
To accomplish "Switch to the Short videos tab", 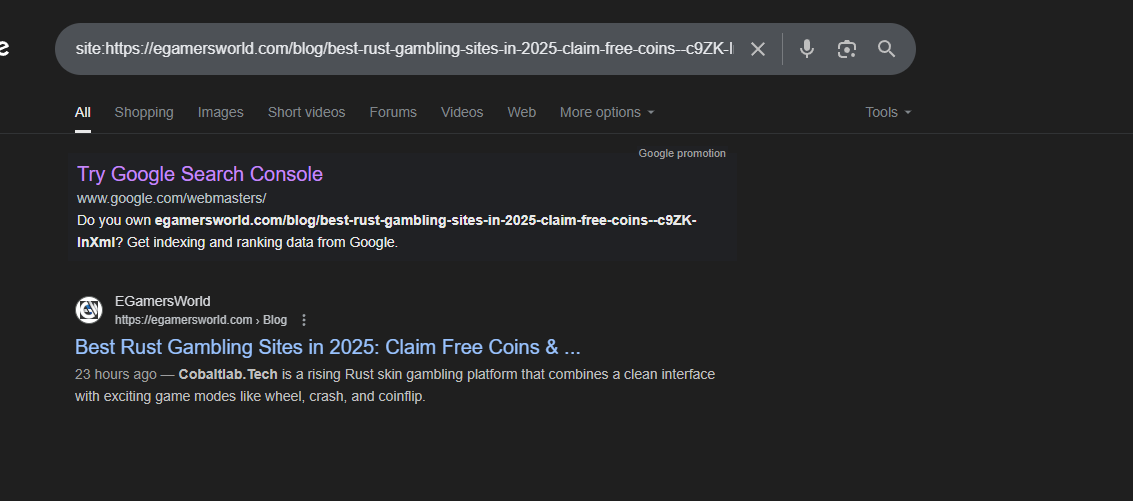I will [306, 113].
